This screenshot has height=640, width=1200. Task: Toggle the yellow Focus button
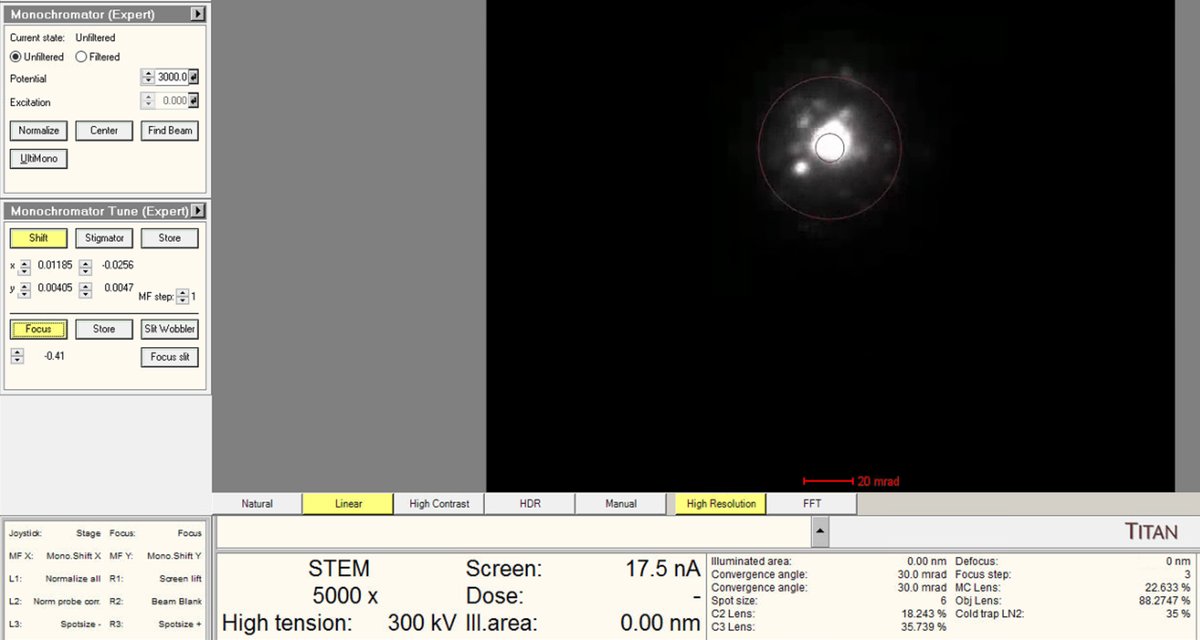coord(39,329)
